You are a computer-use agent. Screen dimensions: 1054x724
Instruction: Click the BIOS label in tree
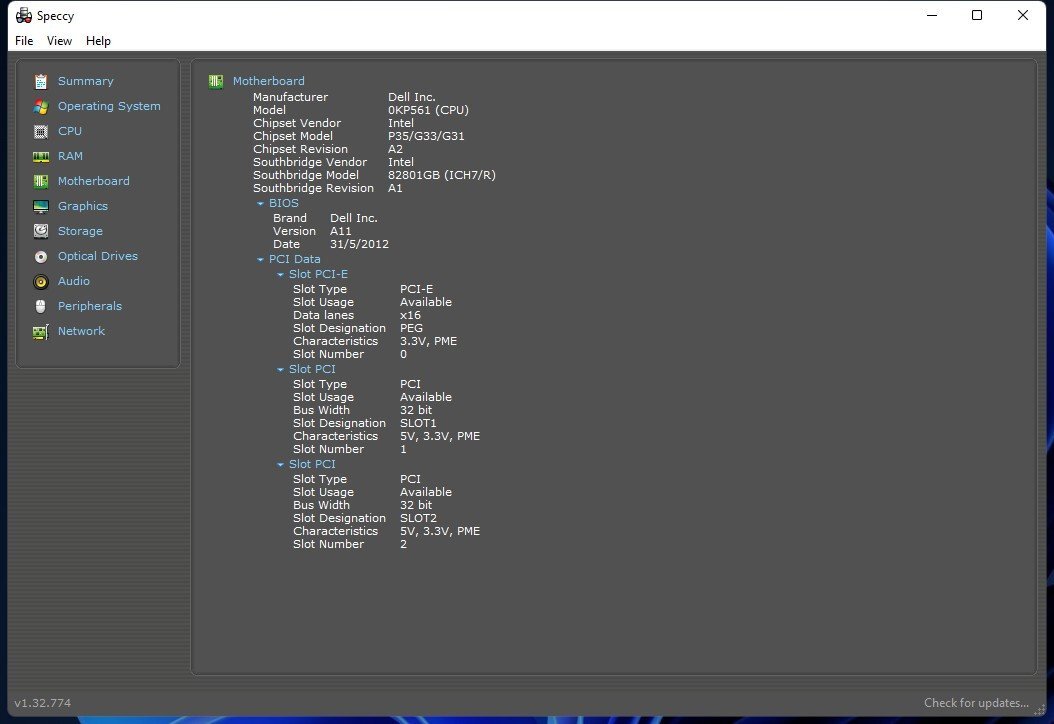(284, 203)
